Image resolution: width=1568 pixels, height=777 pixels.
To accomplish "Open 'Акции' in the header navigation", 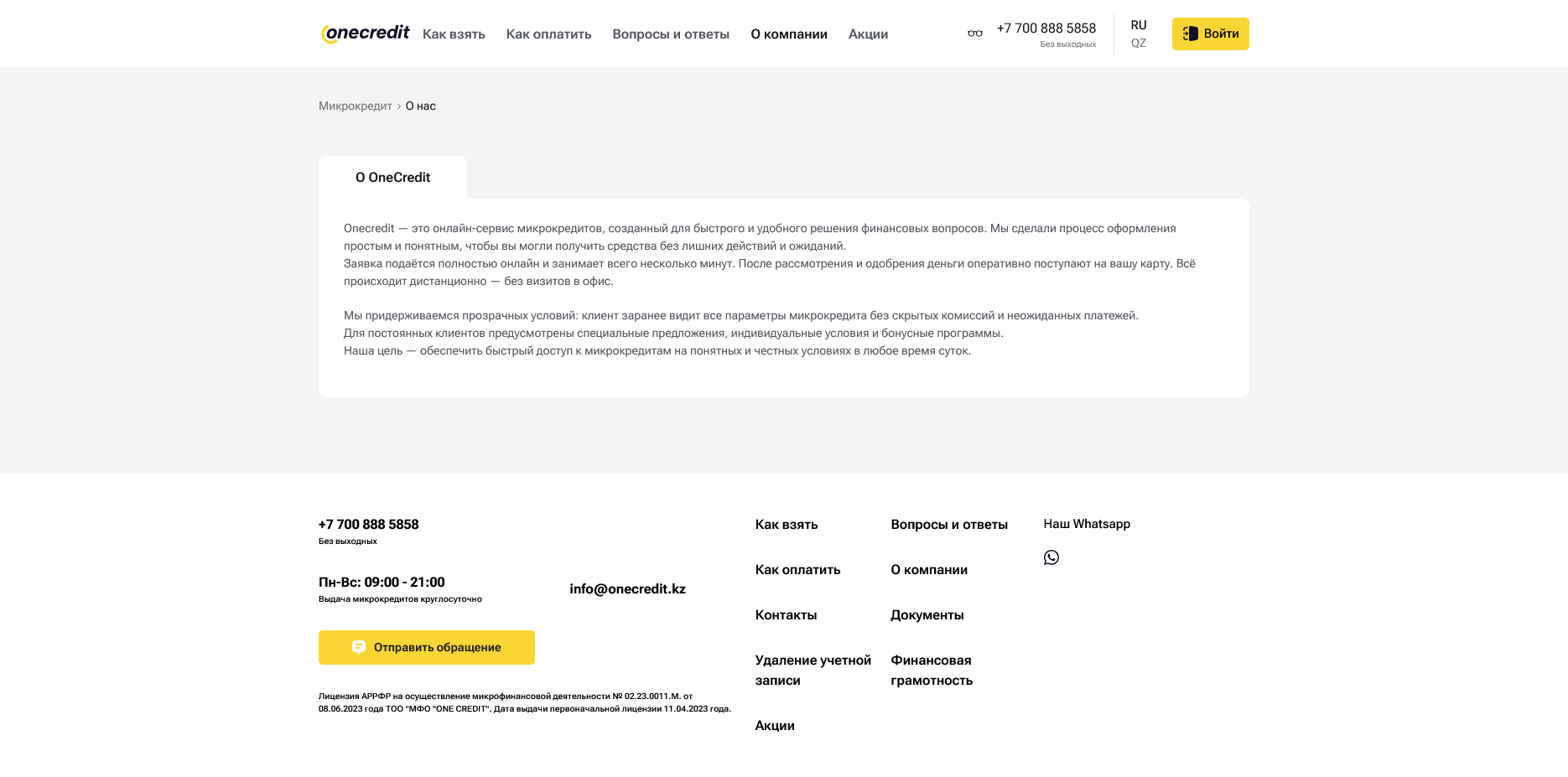I will [868, 34].
